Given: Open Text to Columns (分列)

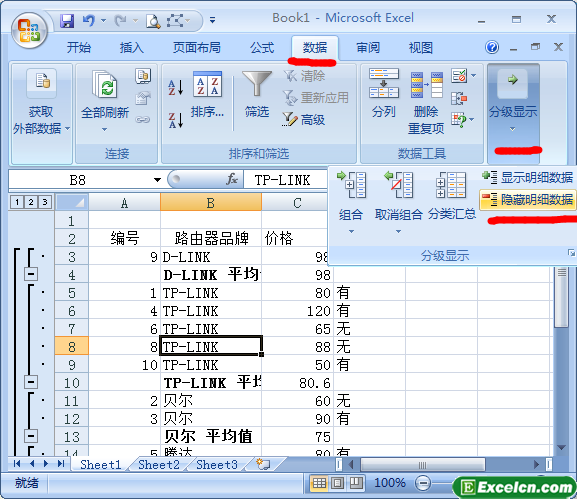Looking at the screenshot, I should [x=384, y=94].
